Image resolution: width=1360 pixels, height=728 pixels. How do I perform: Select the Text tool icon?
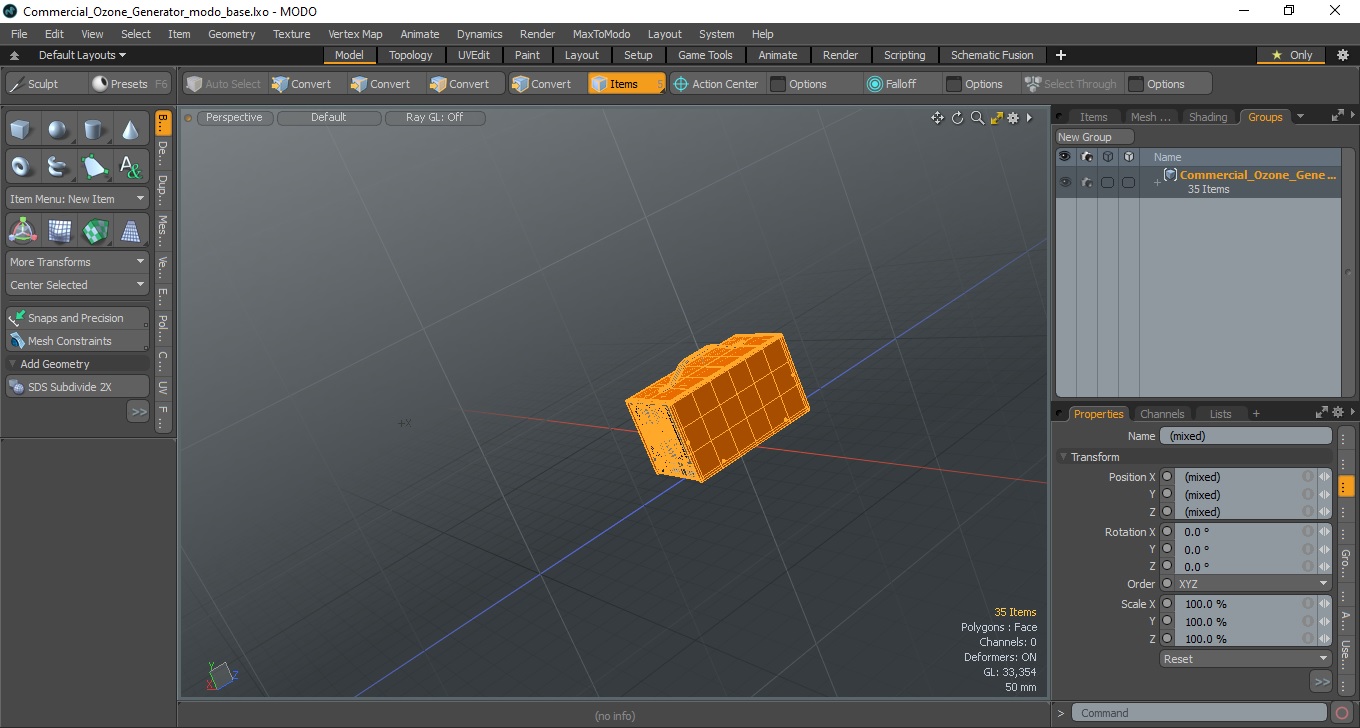click(x=131, y=166)
